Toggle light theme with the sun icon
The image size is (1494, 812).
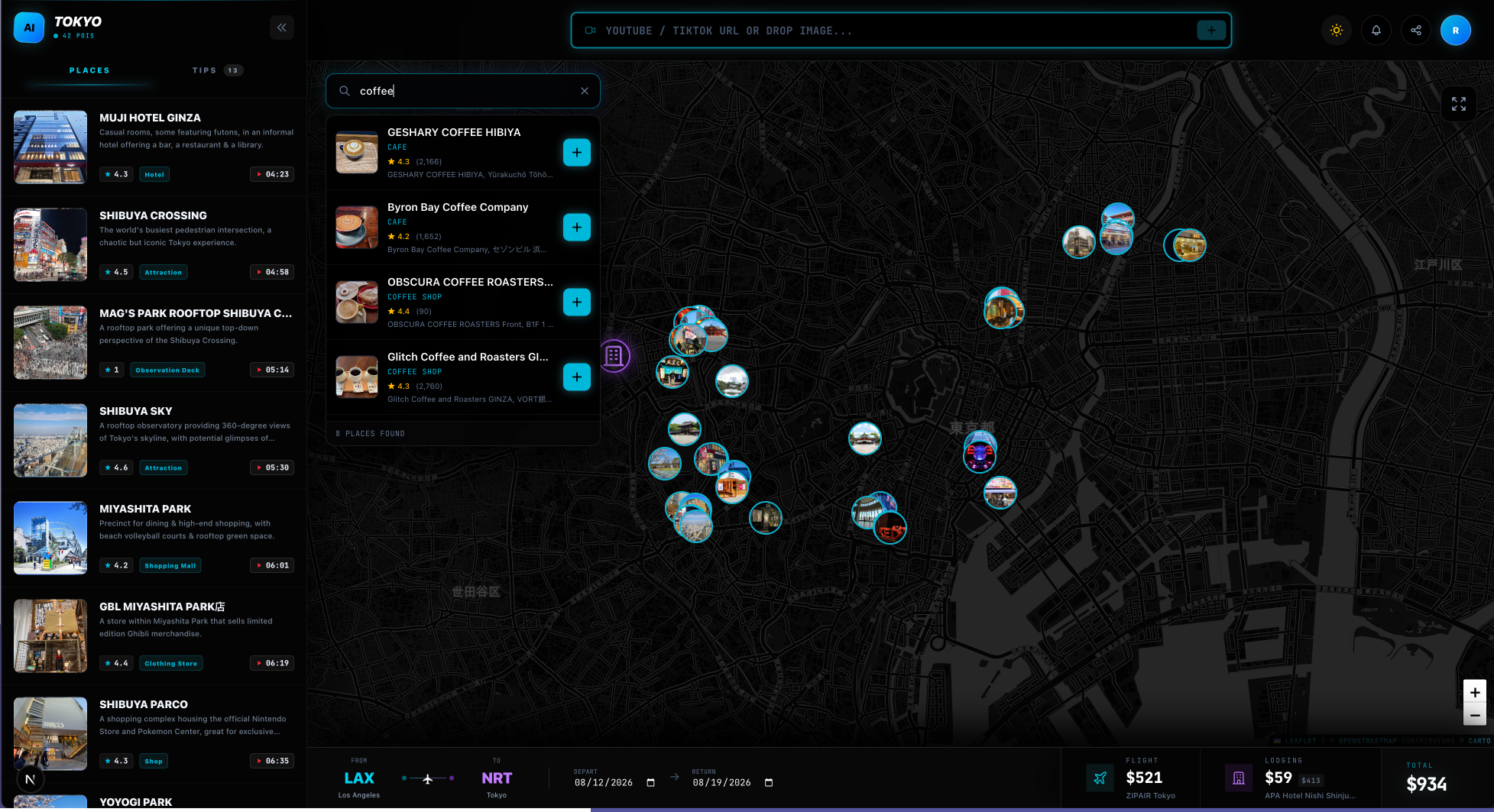[1337, 30]
